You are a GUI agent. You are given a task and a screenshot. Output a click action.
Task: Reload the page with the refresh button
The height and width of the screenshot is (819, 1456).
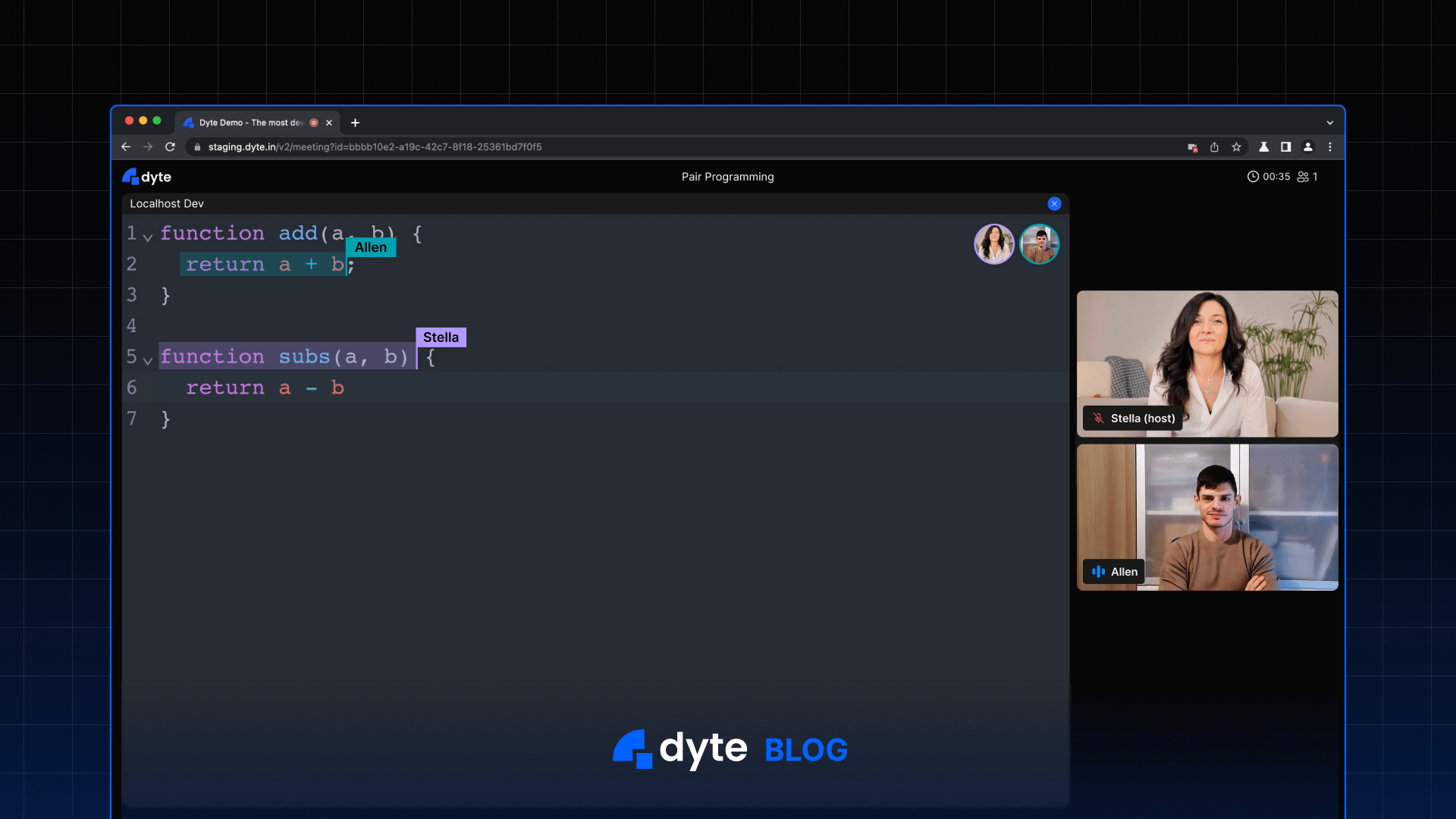[x=170, y=147]
